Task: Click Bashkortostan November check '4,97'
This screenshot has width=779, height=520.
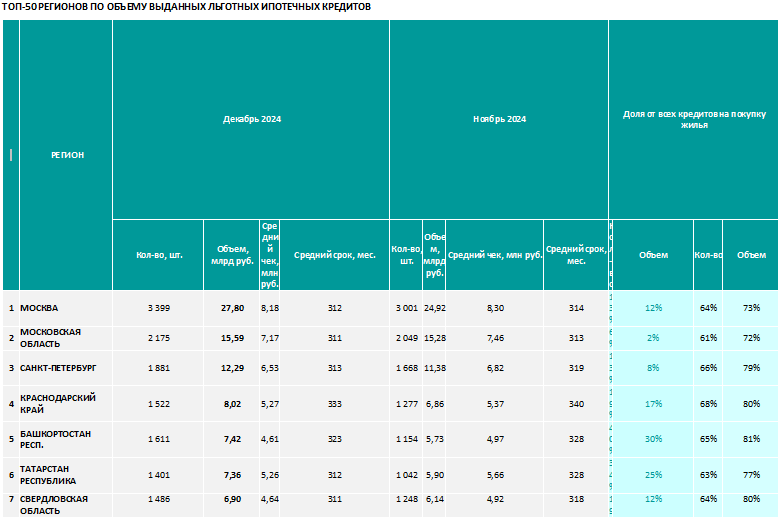Action: tap(495, 440)
